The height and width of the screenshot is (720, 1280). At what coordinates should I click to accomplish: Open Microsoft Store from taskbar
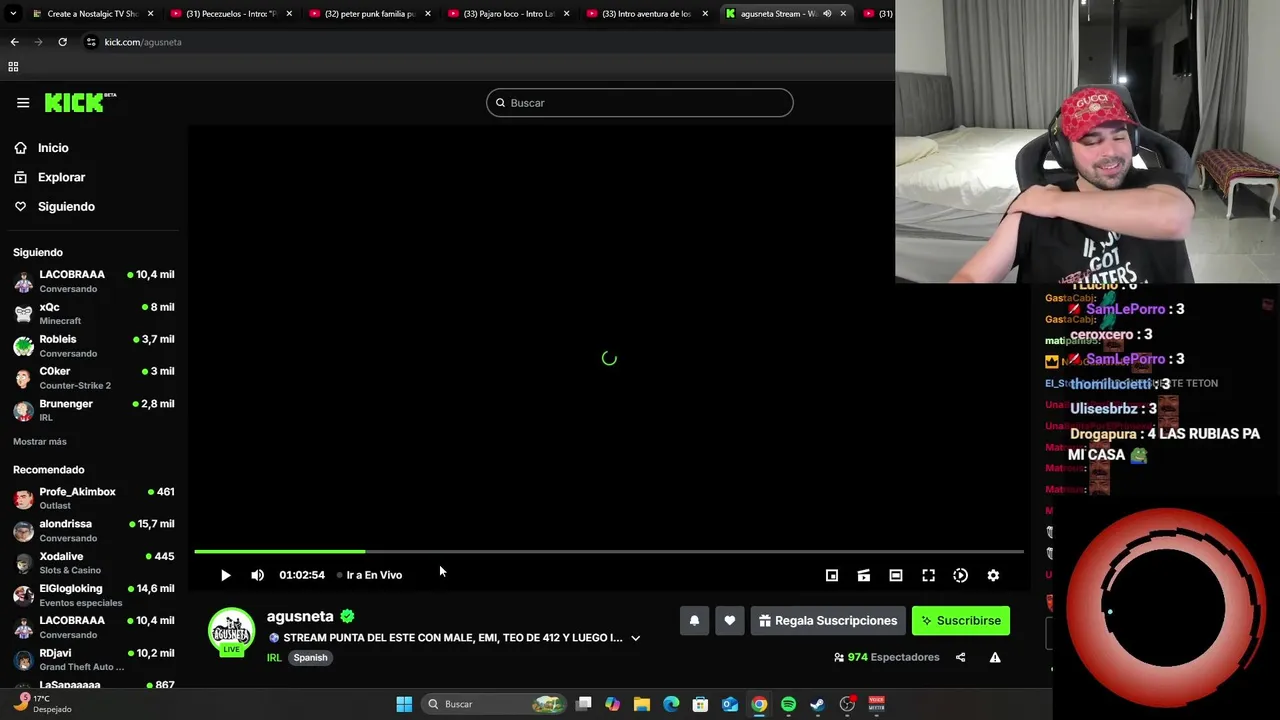tap(700, 704)
